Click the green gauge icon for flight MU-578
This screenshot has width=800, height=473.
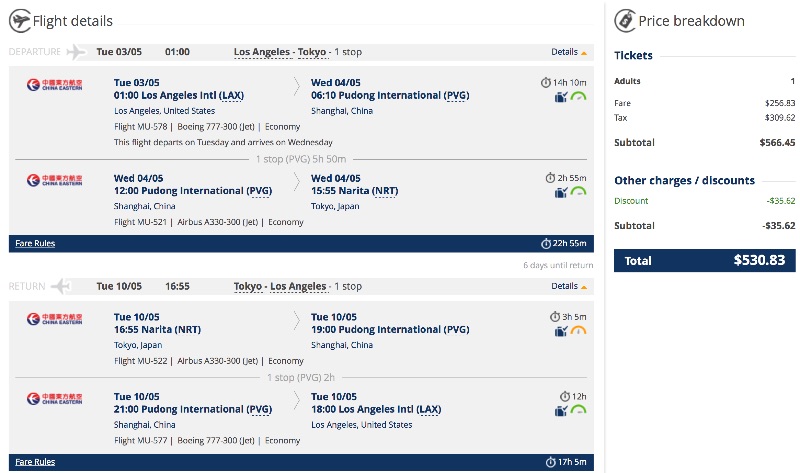(578, 96)
